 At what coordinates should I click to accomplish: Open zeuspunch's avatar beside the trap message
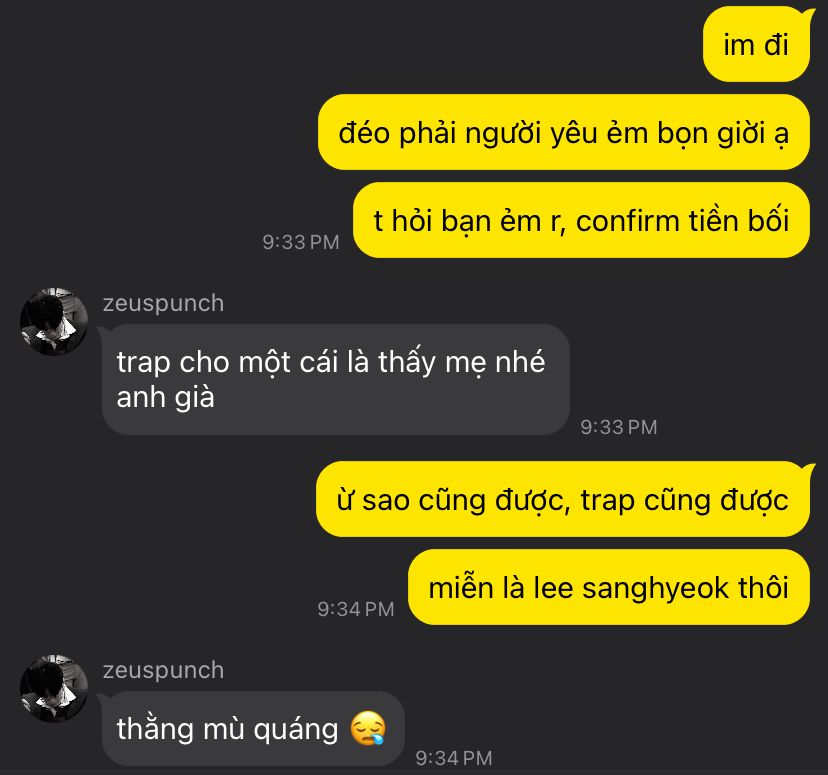(54, 321)
